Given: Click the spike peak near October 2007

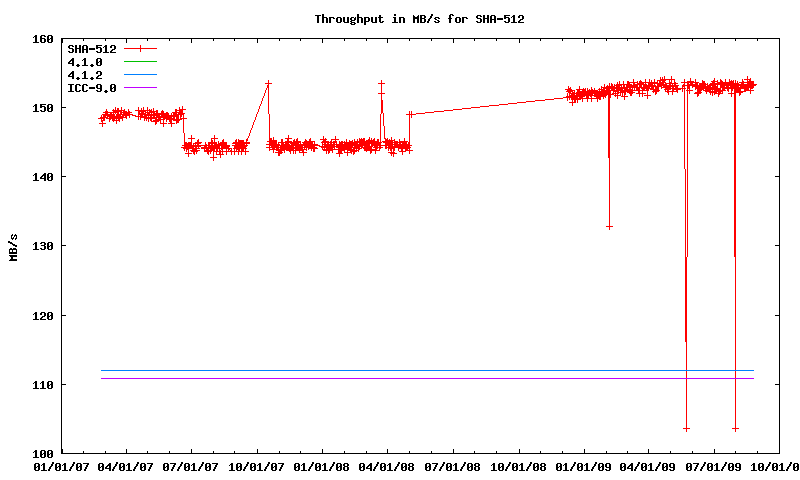Looking at the screenshot, I should [268, 83].
